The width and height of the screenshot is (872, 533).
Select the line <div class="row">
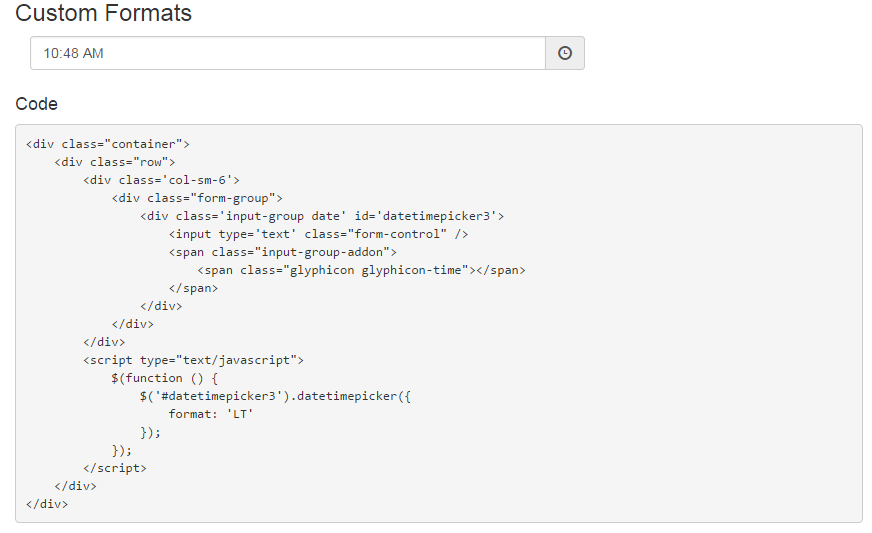(x=115, y=162)
